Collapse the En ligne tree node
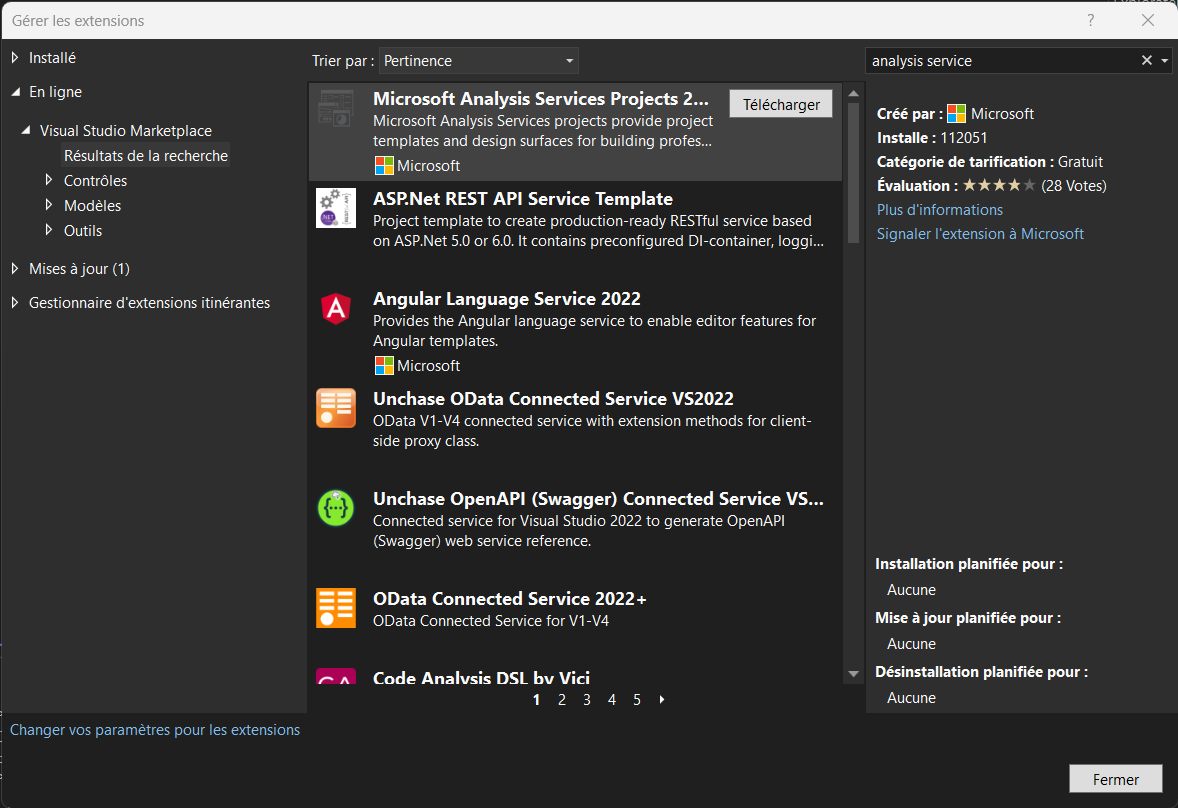 [16, 92]
